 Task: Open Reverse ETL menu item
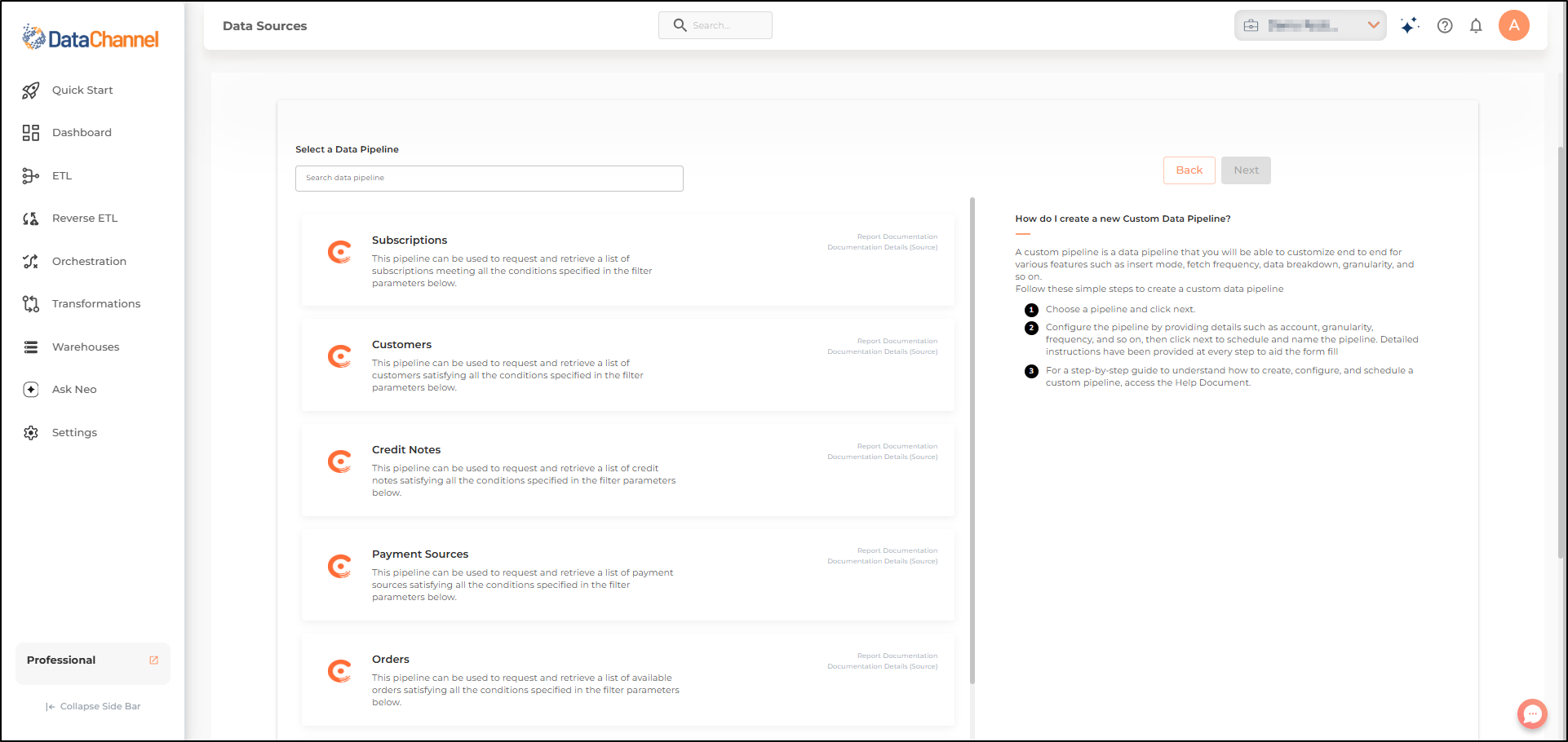[x=85, y=219]
